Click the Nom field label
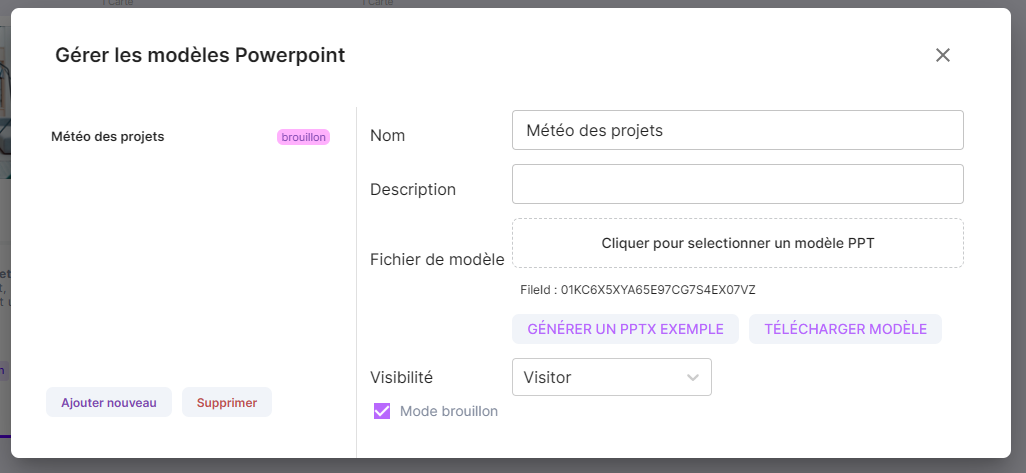1026x473 pixels. click(x=388, y=135)
